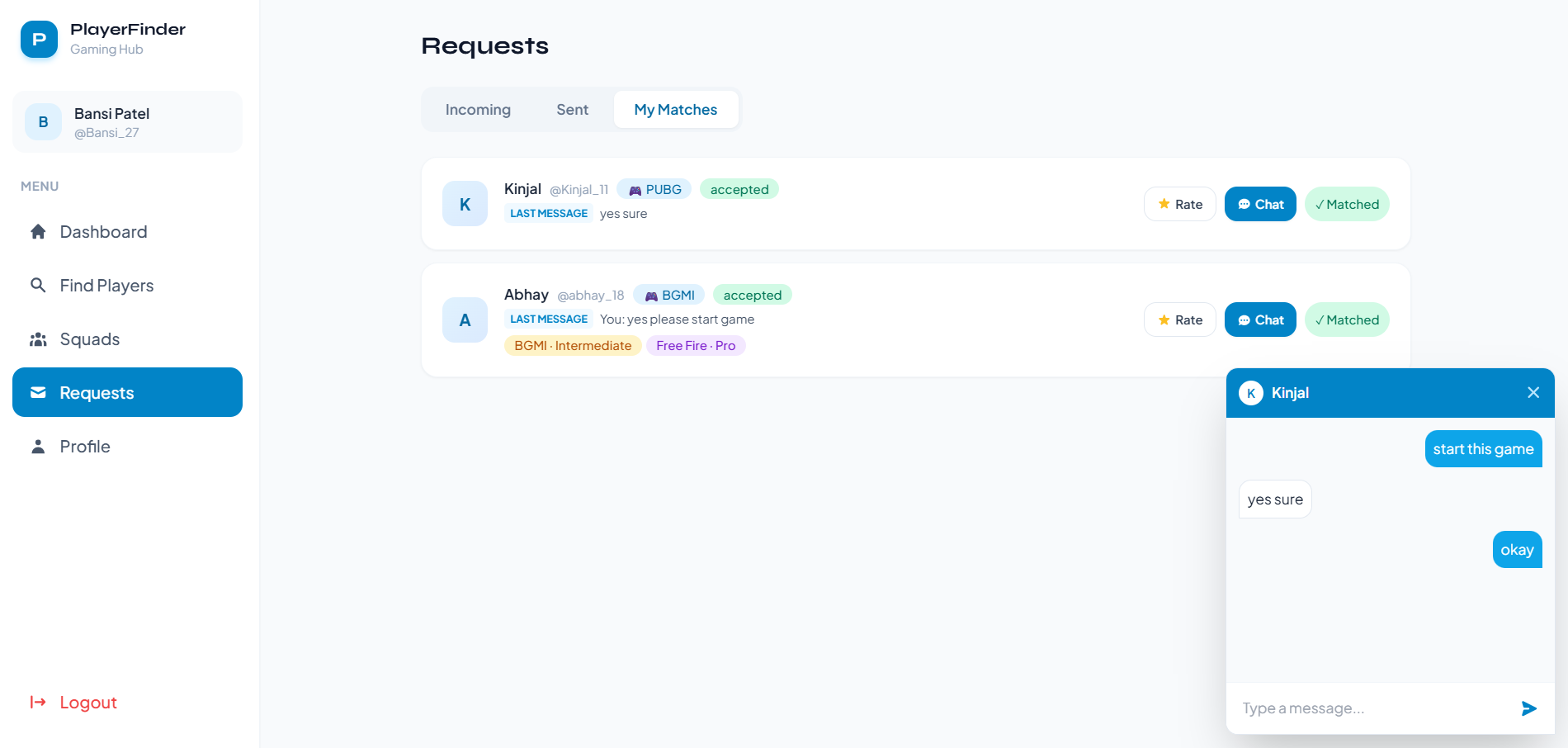Open Chat with Kinjal
The width and height of the screenshot is (1568, 748).
click(1260, 204)
